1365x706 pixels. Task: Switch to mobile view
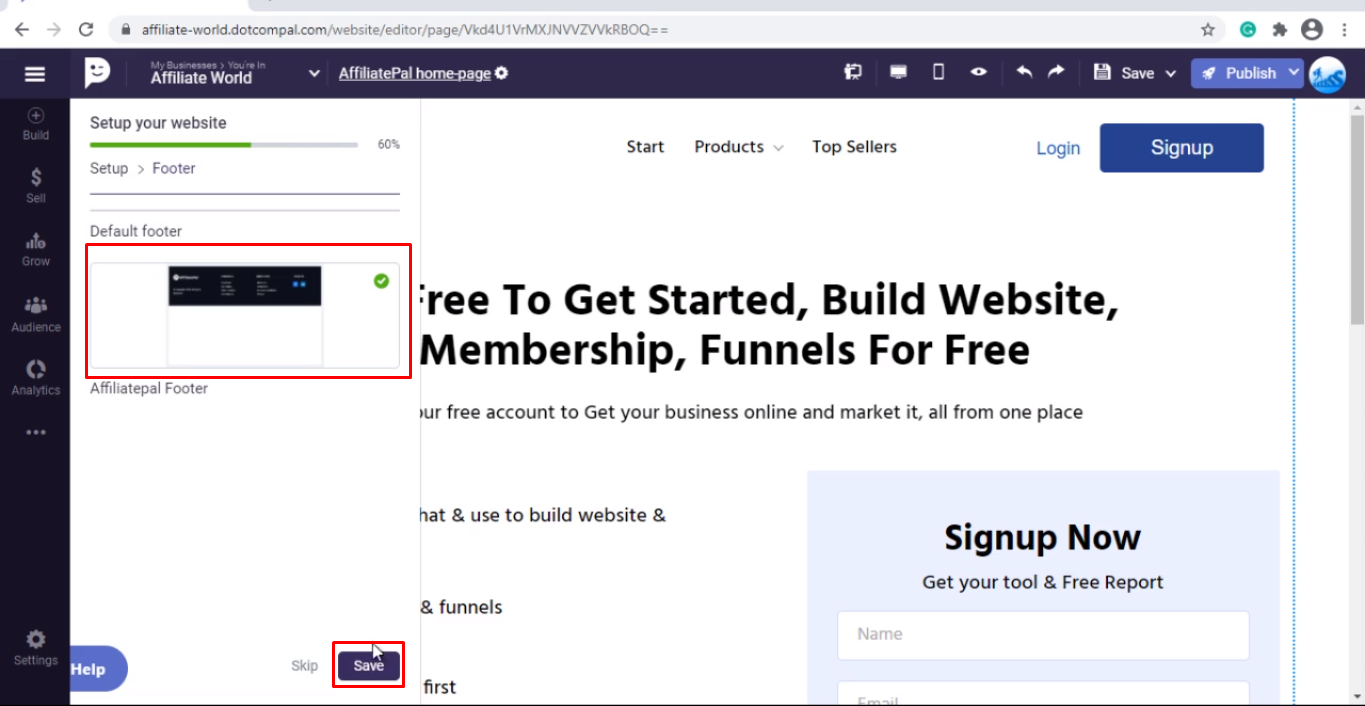click(x=938, y=72)
